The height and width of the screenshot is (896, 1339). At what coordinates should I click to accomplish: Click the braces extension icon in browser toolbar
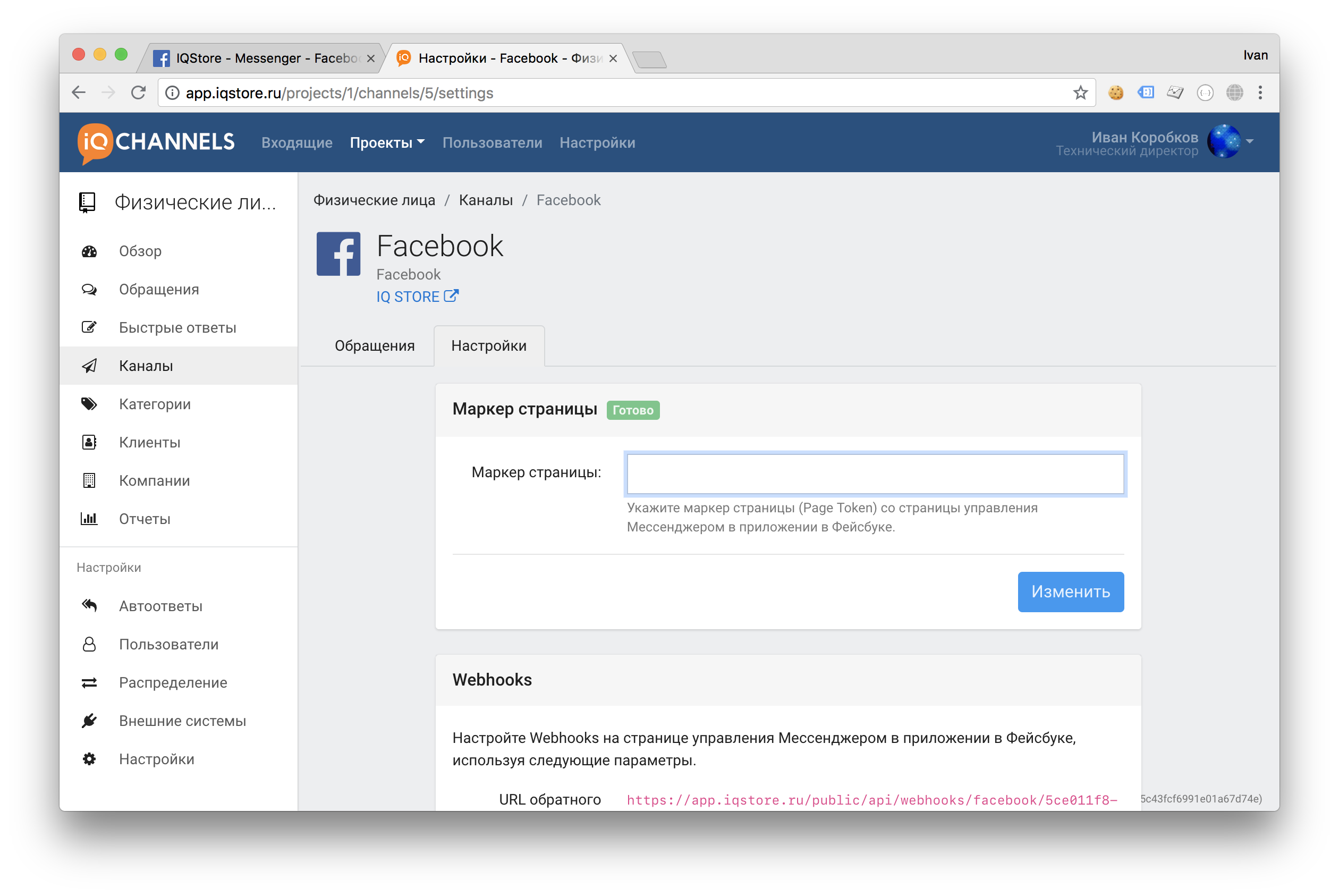(x=1205, y=92)
